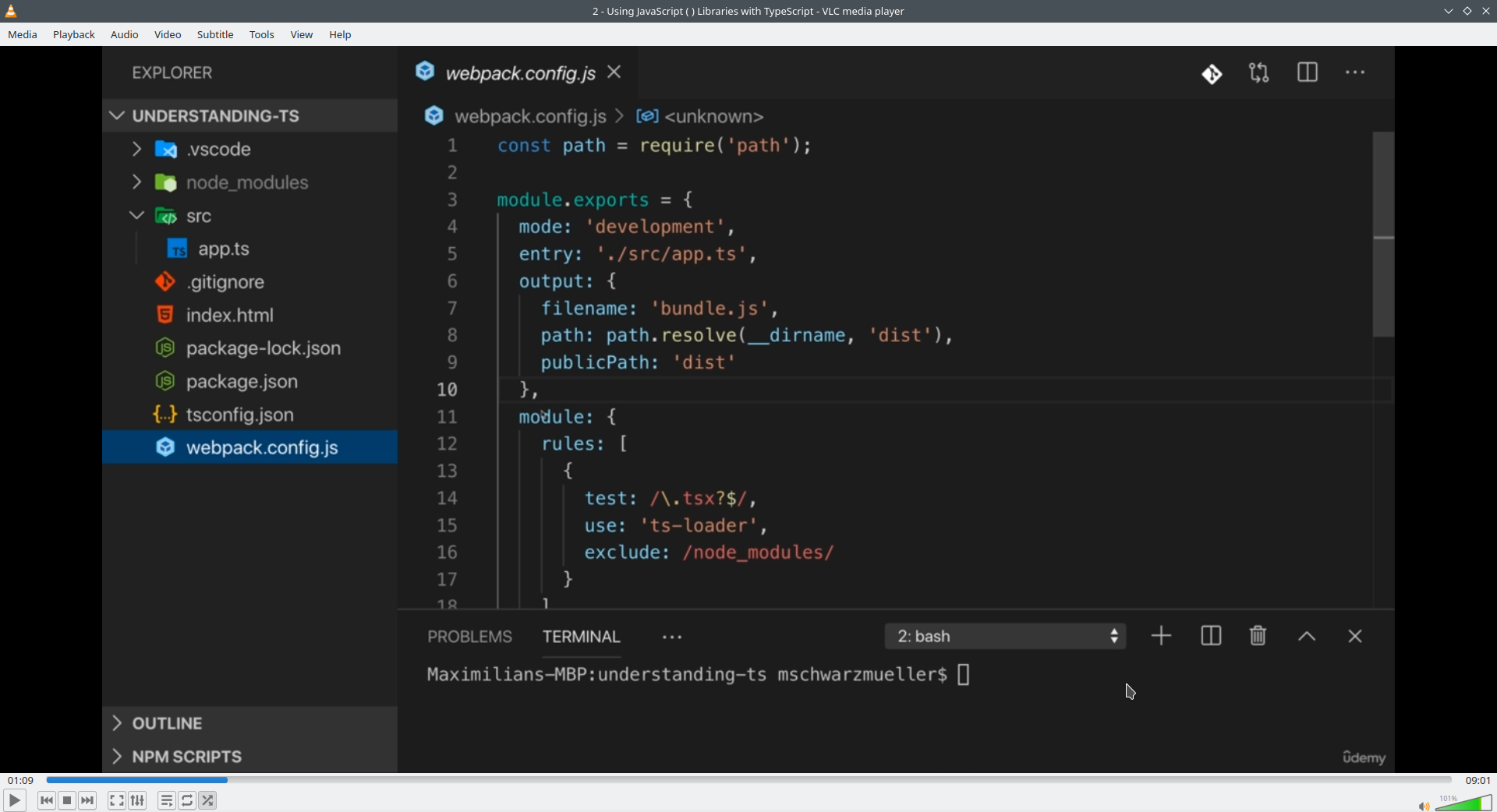This screenshot has width=1497, height=812.
Task: Click the editor vertical scrollbar
Action: 1383,234
